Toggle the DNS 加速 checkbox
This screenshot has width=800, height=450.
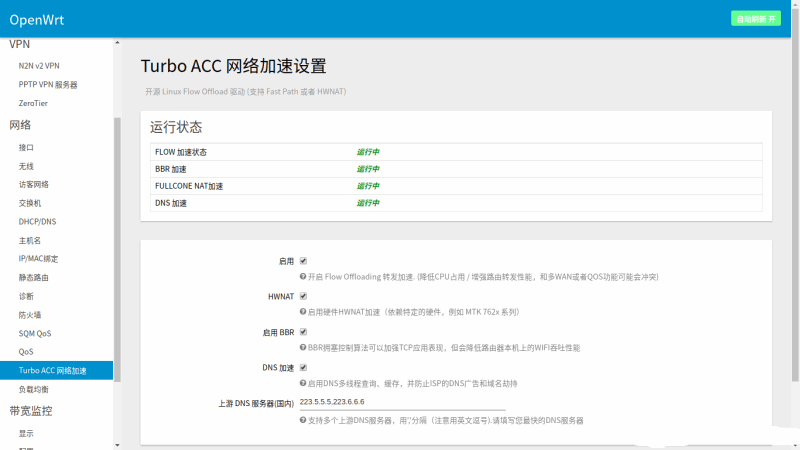point(303,367)
